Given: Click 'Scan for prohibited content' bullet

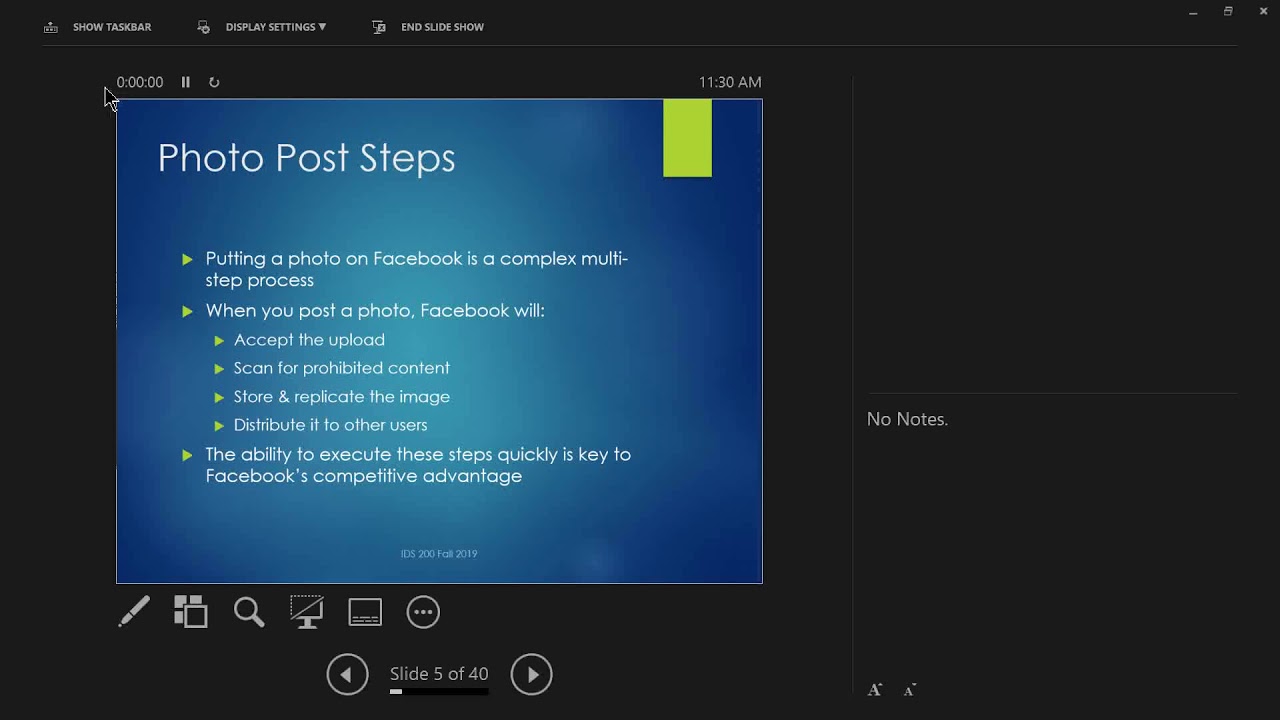Looking at the screenshot, I should tap(342, 368).
